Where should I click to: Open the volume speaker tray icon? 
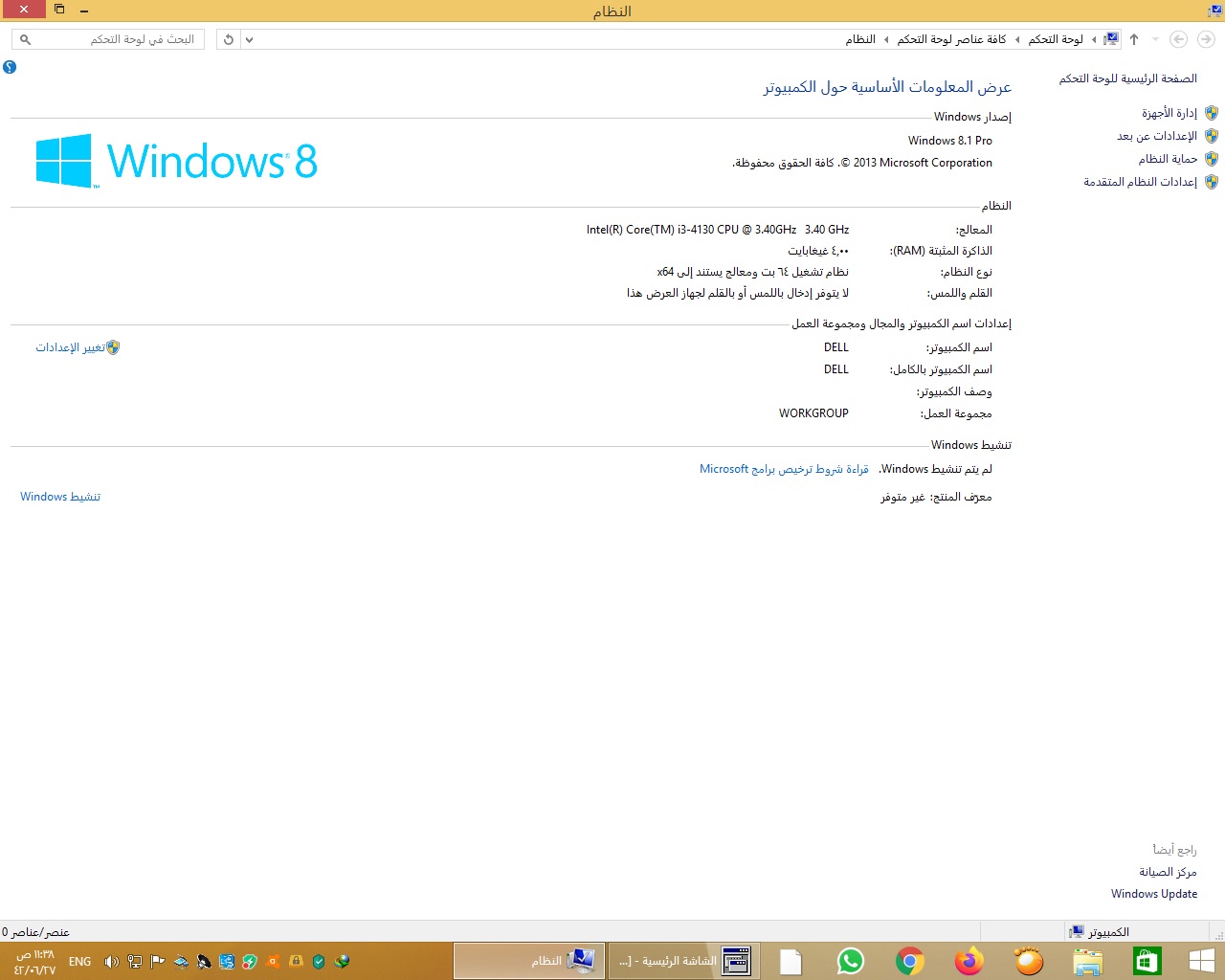(111, 962)
